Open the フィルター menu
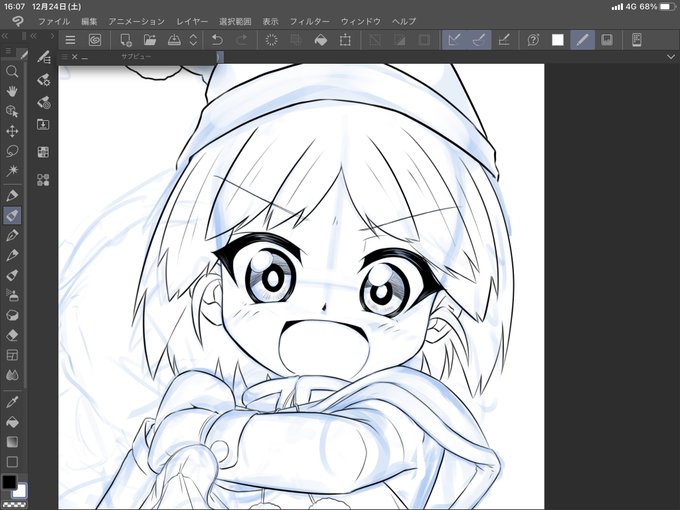Screen dimensions: 680x510 coord(310,21)
